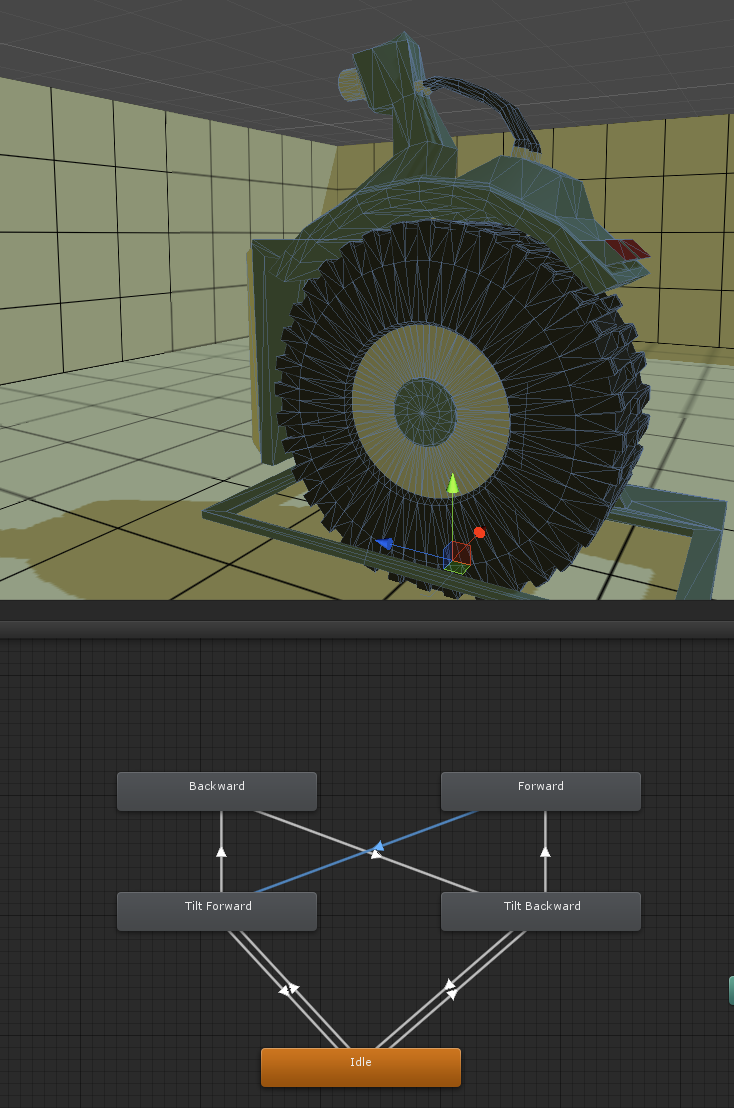Select the Backward animation state
Viewport: 734px width, 1108px height.
(x=217, y=791)
